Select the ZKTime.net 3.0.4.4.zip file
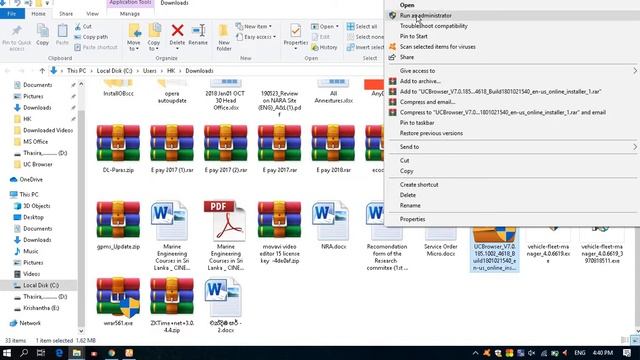Viewport: 640px width, 360px height. [x=172, y=305]
